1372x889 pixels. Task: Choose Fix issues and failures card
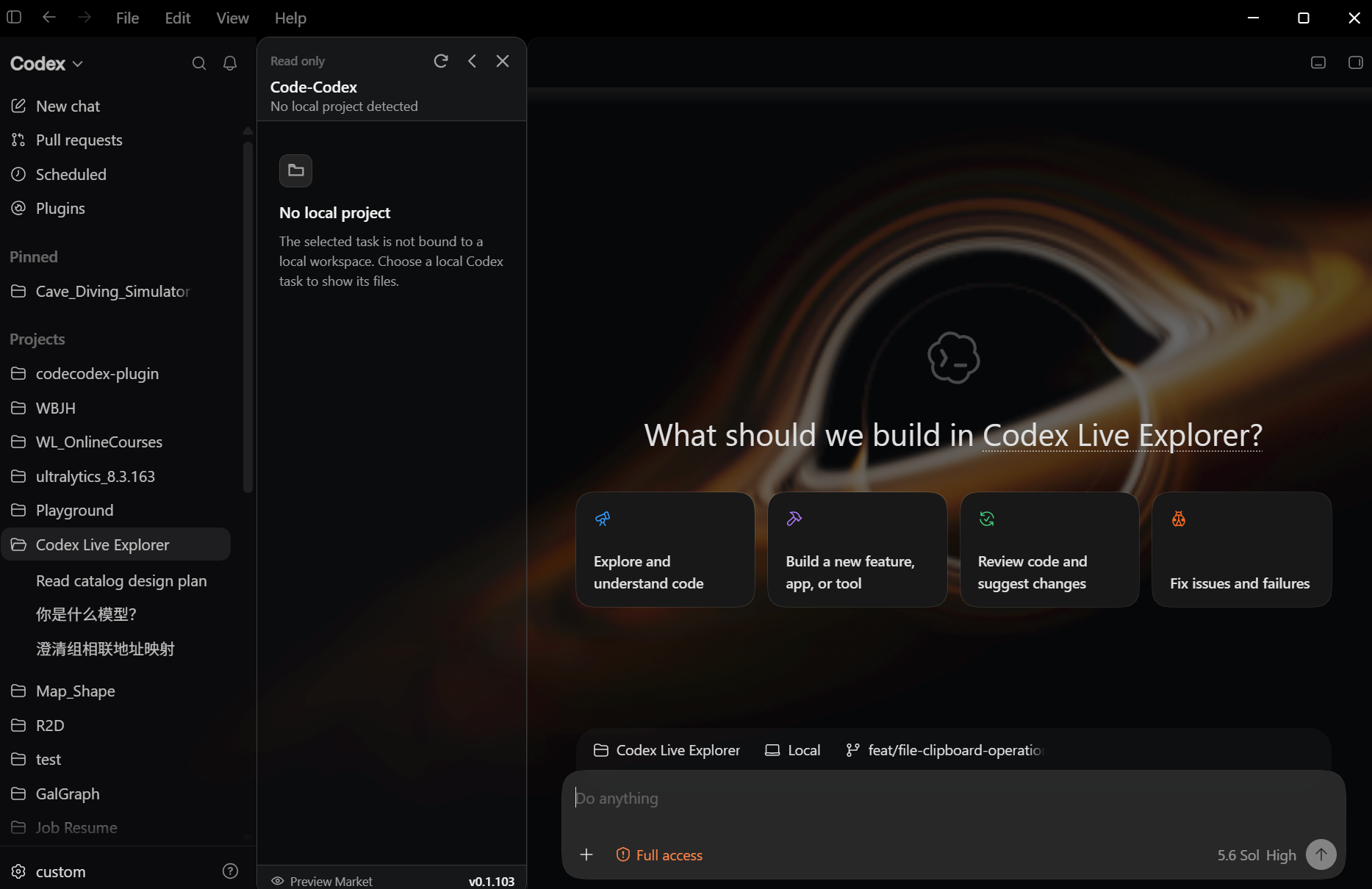[x=1241, y=550]
